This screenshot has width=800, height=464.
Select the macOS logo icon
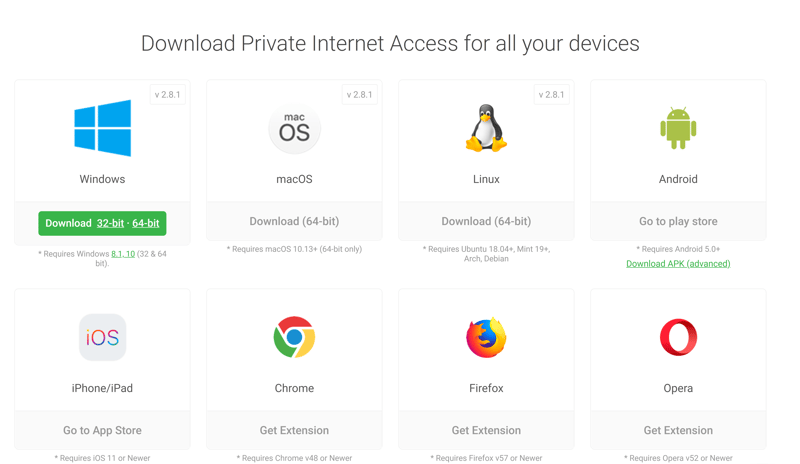point(294,129)
